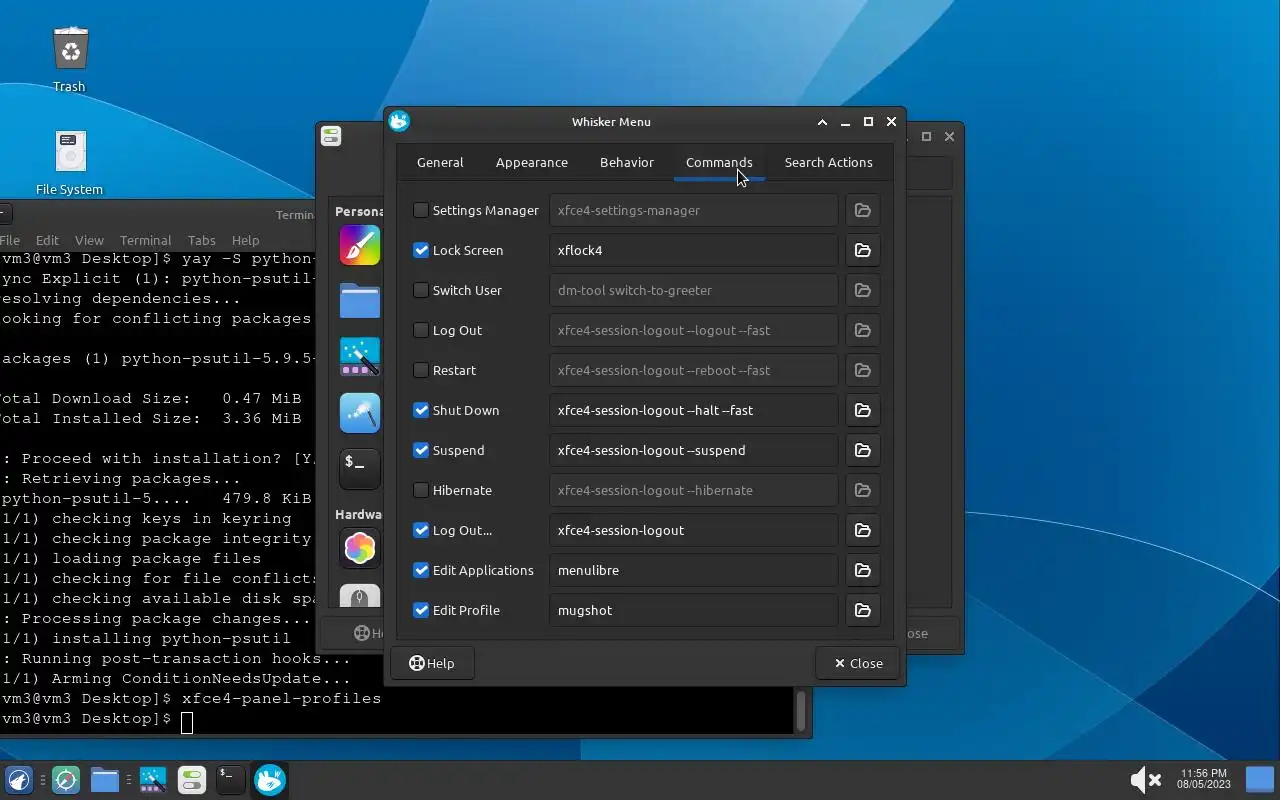Browse for Log Out... command

[862, 530]
